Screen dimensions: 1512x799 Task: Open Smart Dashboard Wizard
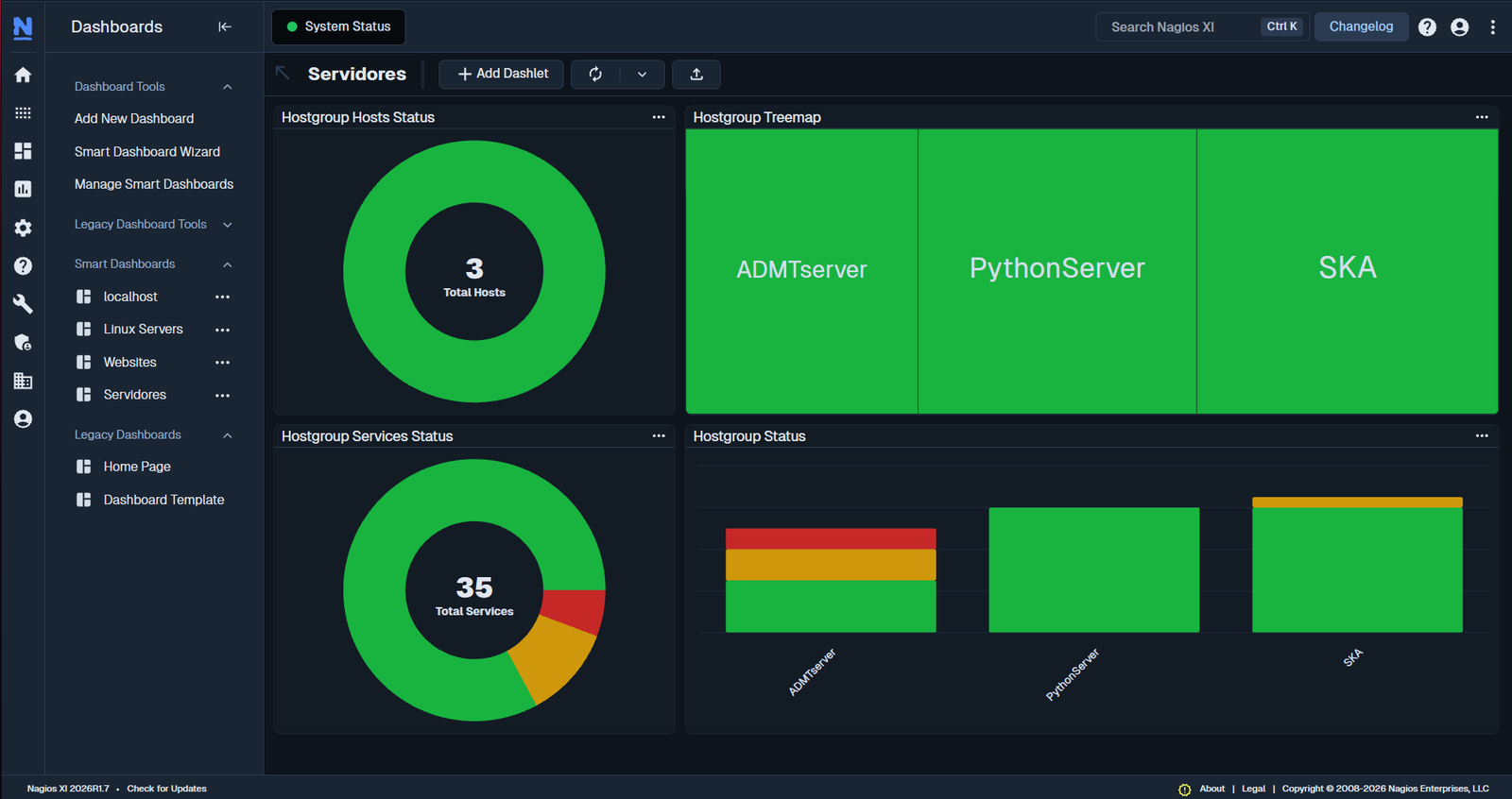147,152
